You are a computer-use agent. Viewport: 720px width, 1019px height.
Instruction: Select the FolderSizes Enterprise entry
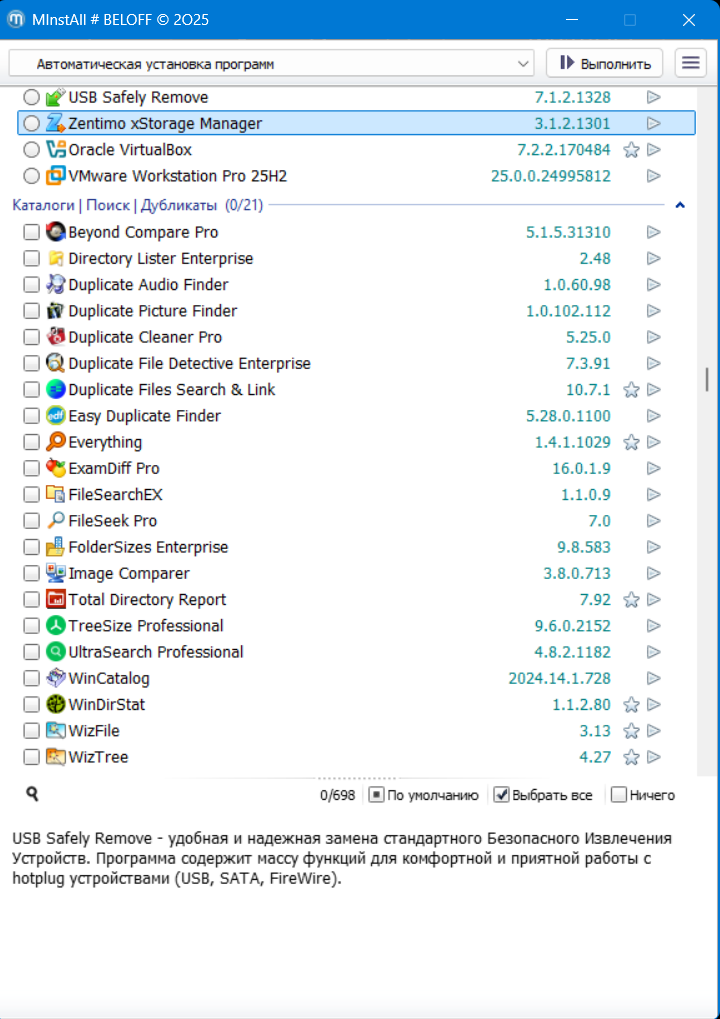click(148, 547)
